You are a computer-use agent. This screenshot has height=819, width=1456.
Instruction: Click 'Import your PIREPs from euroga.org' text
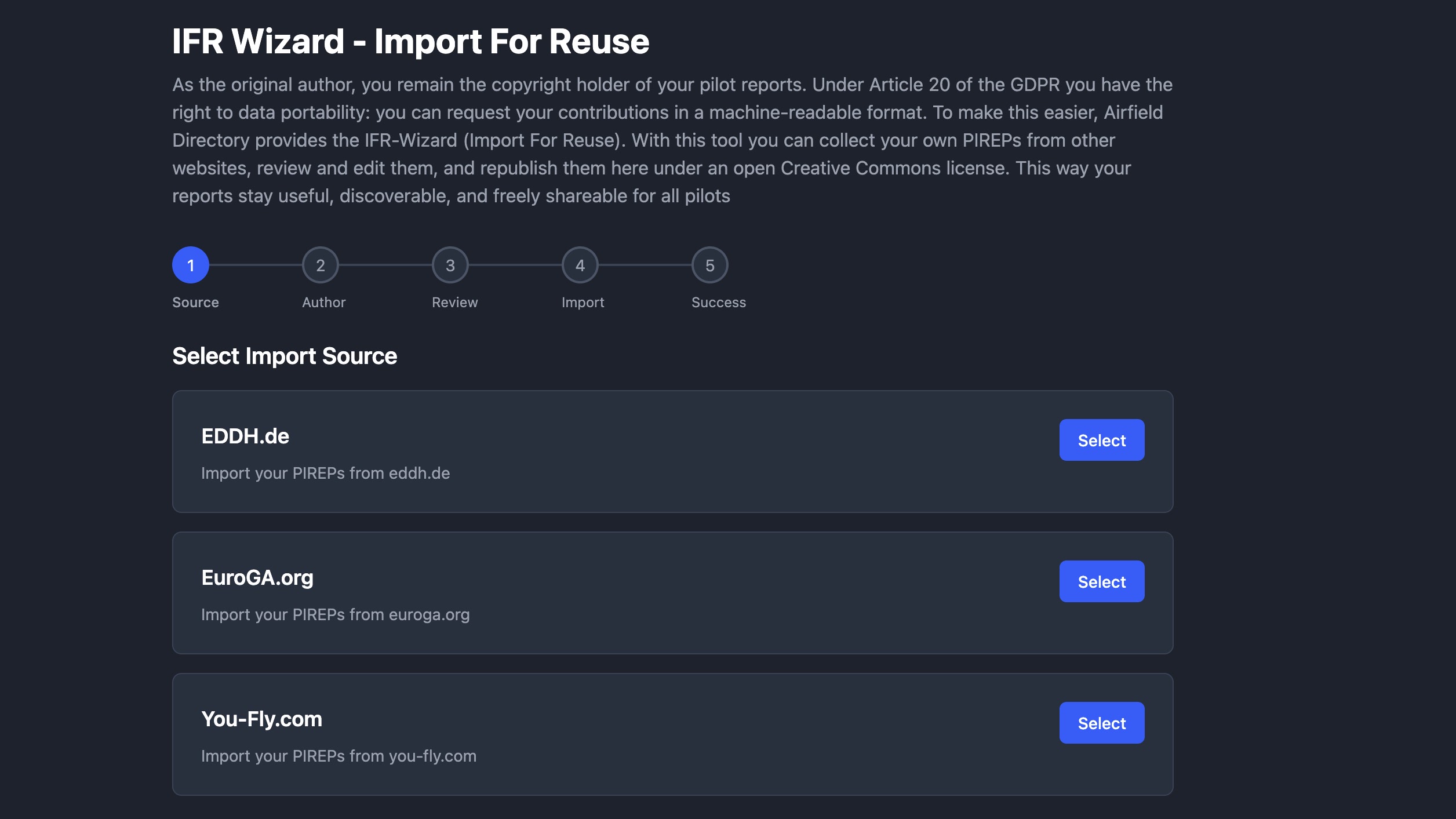click(x=335, y=614)
